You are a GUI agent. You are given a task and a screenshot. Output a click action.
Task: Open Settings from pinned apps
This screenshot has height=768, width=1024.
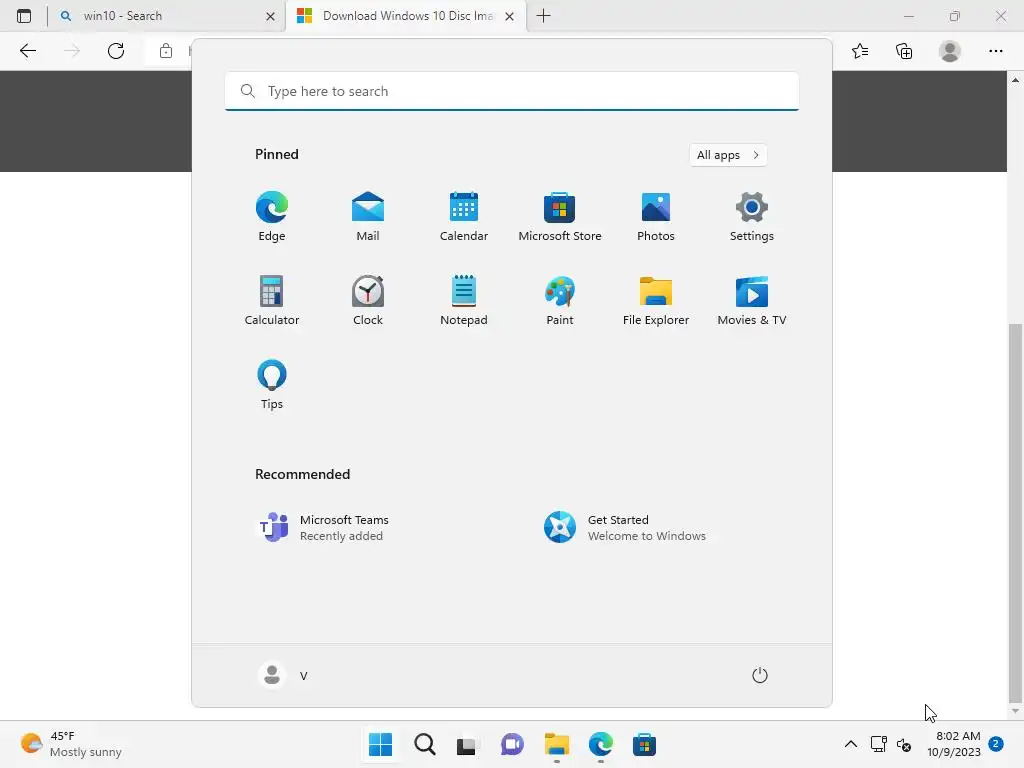[x=752, y=217]
